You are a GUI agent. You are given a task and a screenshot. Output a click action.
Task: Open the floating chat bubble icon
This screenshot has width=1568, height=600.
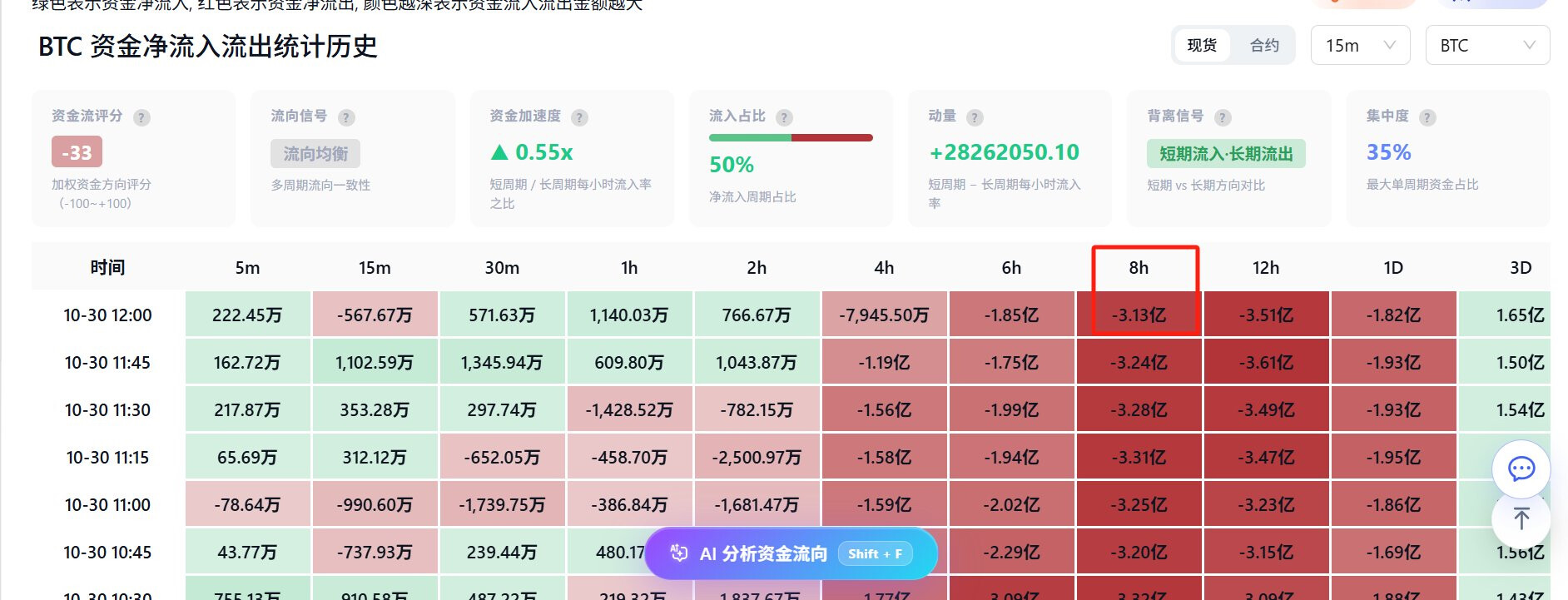(1521, 469)
